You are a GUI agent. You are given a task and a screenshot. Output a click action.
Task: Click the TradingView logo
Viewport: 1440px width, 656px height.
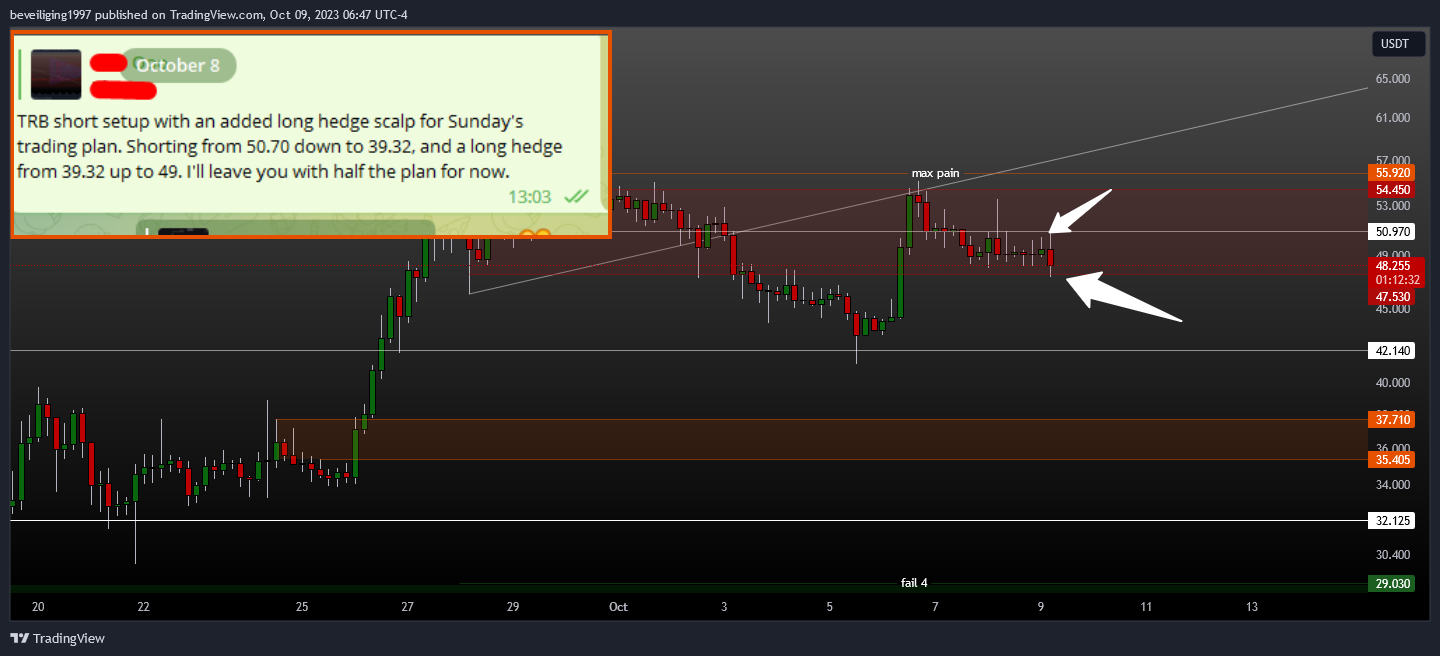point(58,638)
